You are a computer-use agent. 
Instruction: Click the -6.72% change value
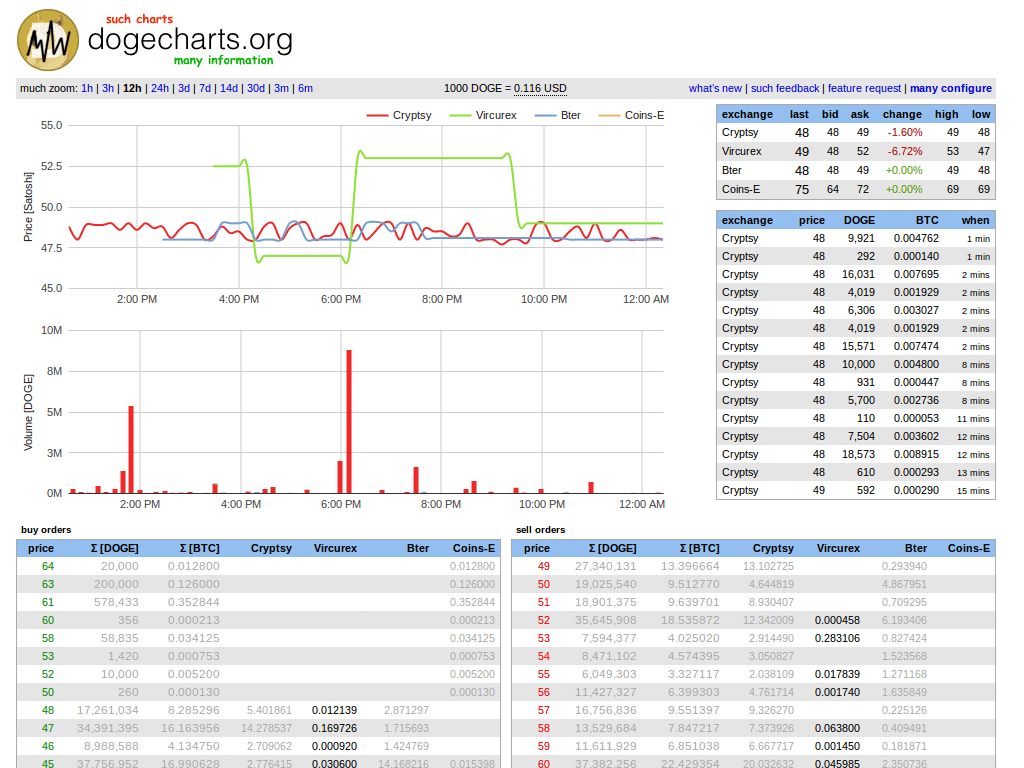(x=904, y=152)
